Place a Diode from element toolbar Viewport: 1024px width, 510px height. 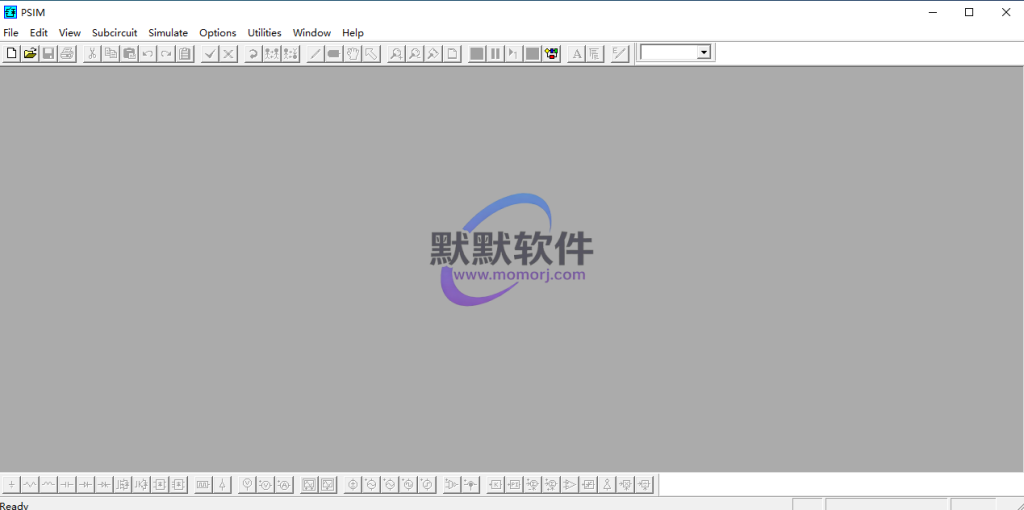click(x=85, y=485)
